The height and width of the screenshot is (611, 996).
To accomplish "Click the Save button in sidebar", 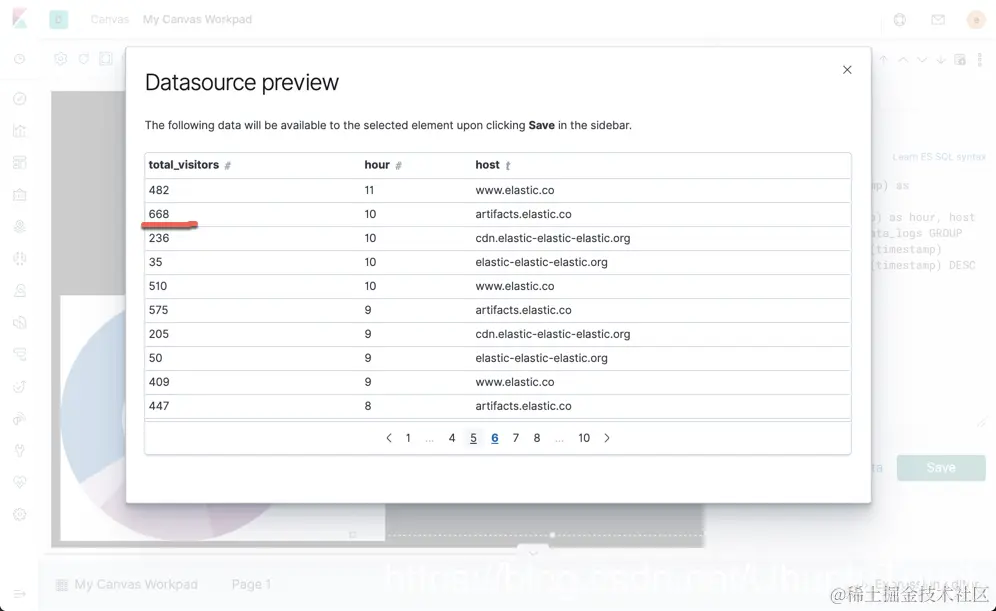I will click(941, 467).
